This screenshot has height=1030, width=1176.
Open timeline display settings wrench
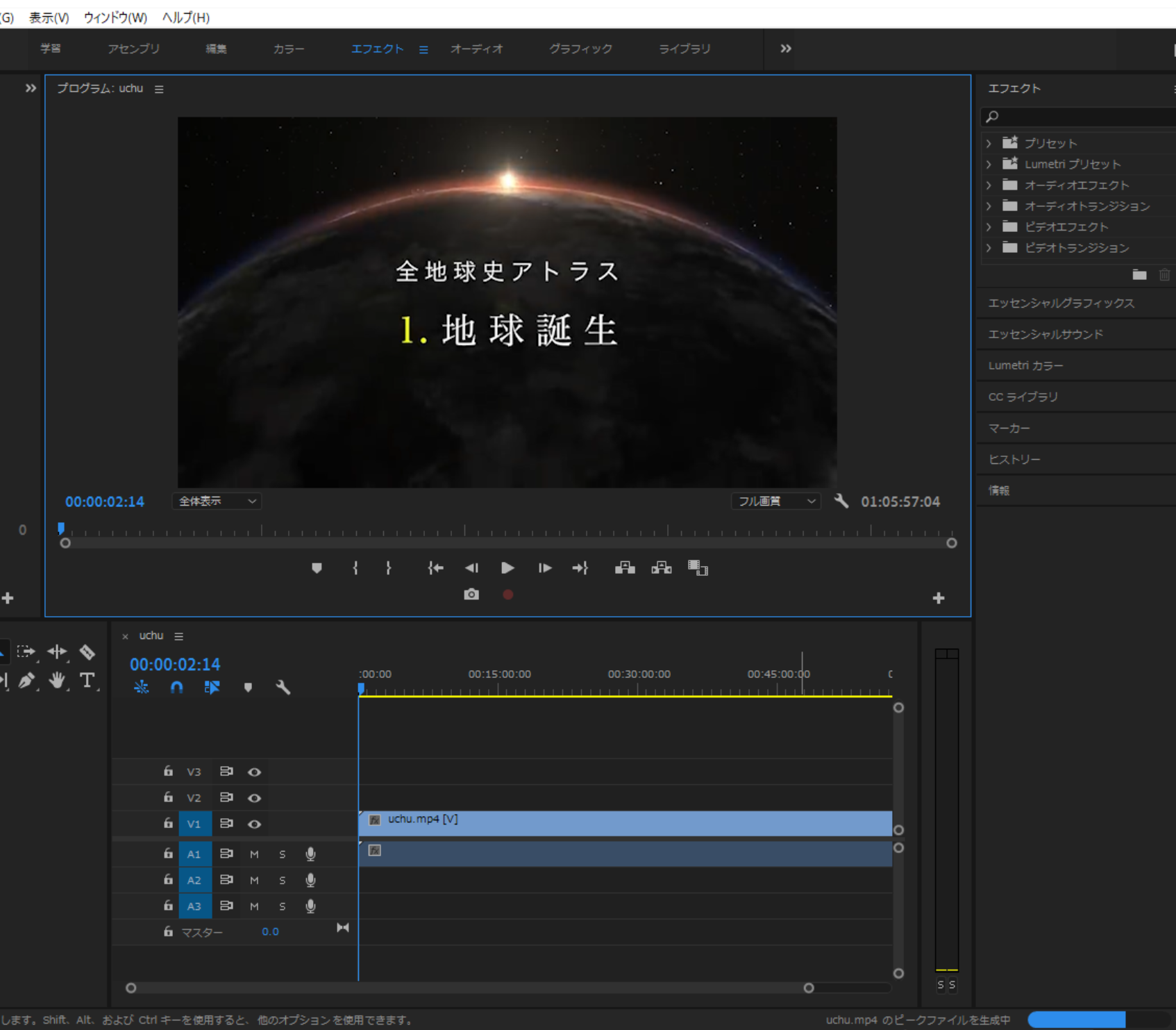(283, 687)
